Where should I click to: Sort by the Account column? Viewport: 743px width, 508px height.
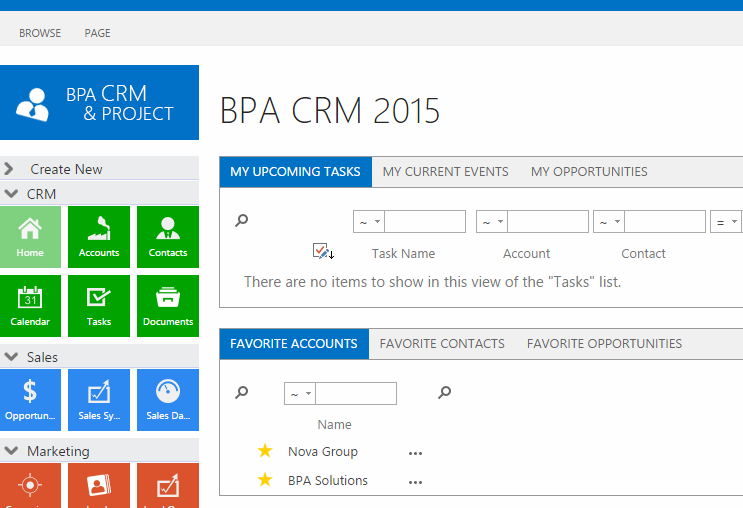[526, 254]
